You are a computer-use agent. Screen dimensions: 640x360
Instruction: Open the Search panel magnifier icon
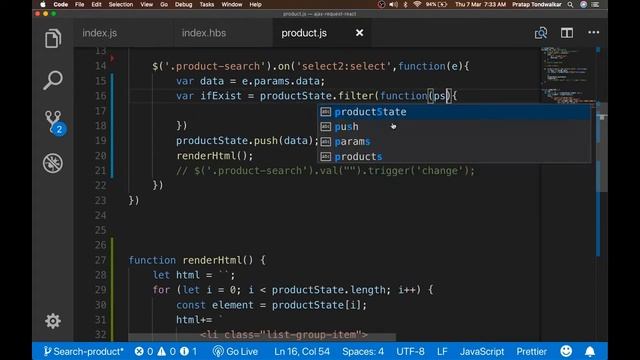(x=53, y=80)
